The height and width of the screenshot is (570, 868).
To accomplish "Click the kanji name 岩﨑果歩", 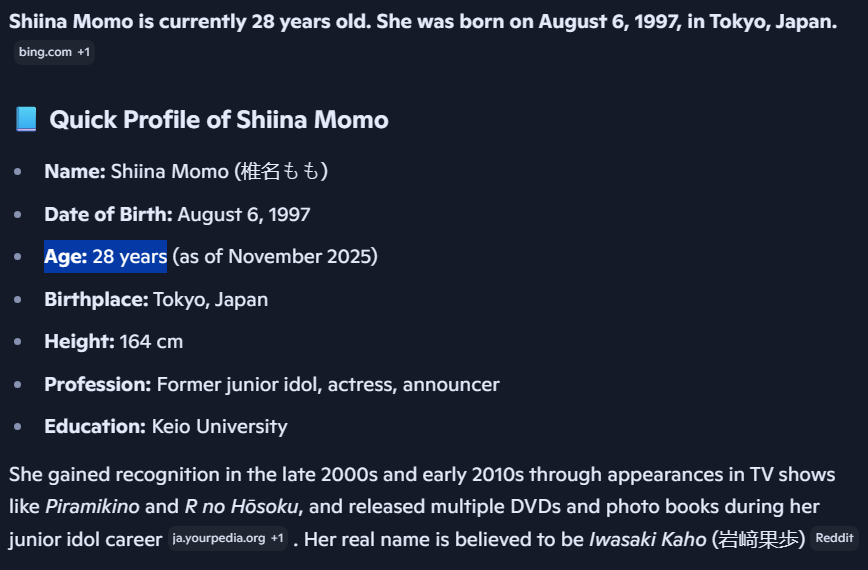I will pyautogui.click(x=758, y=539).
